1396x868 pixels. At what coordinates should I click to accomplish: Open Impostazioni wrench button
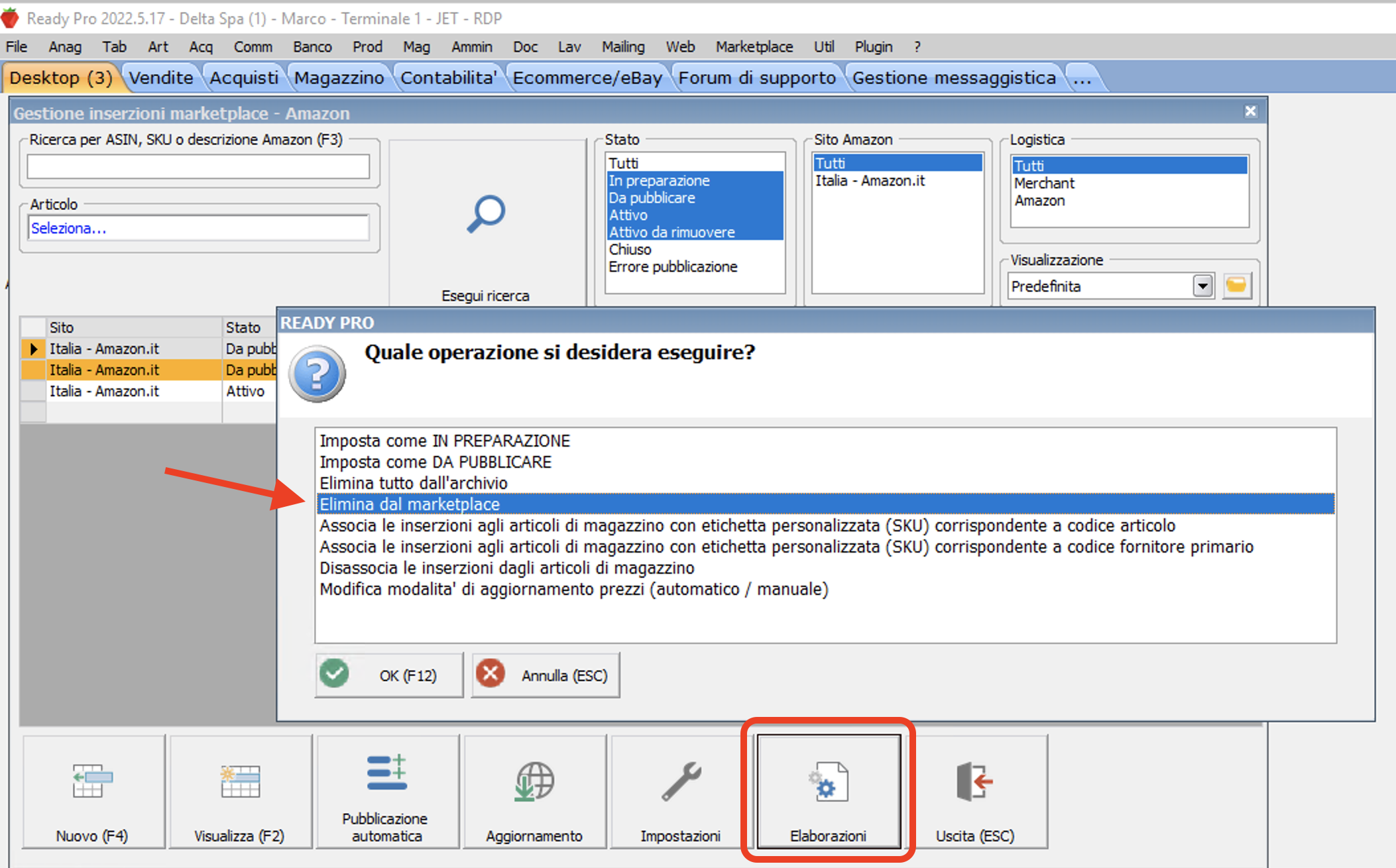(681, 792)
